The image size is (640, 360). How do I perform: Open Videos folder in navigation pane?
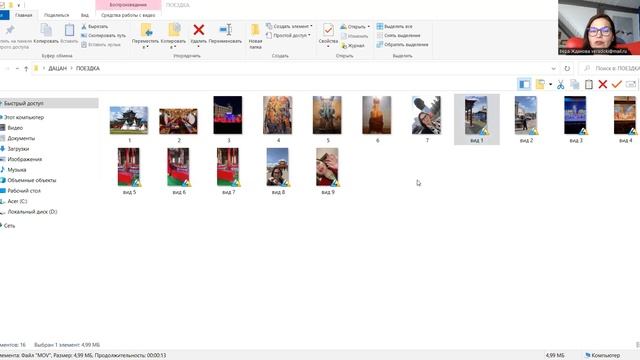[x=15, y=128]
